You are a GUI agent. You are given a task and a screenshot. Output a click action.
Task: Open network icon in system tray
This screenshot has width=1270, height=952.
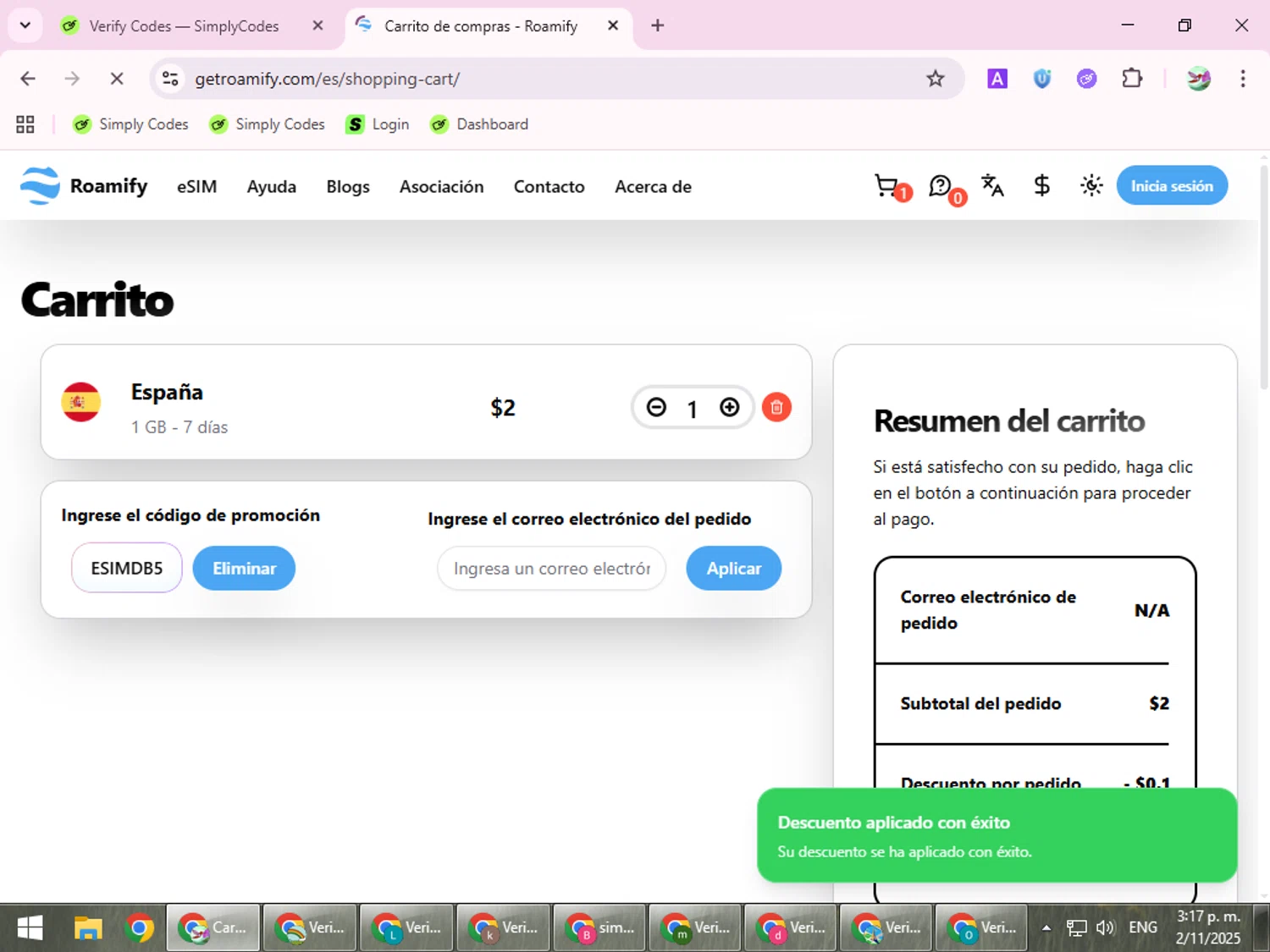tap(1076, 928)
